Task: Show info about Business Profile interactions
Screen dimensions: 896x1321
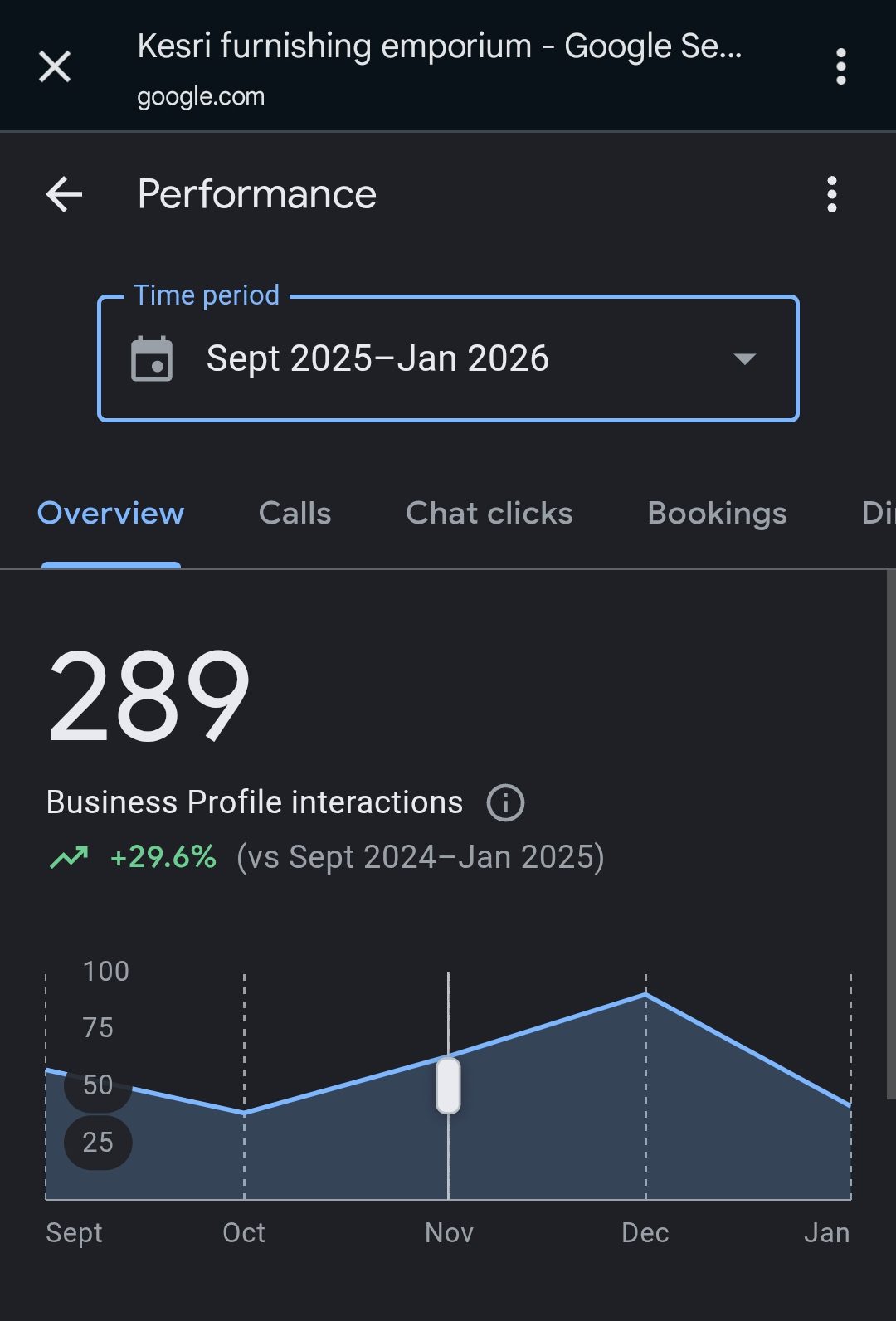Action: point(505,803)
